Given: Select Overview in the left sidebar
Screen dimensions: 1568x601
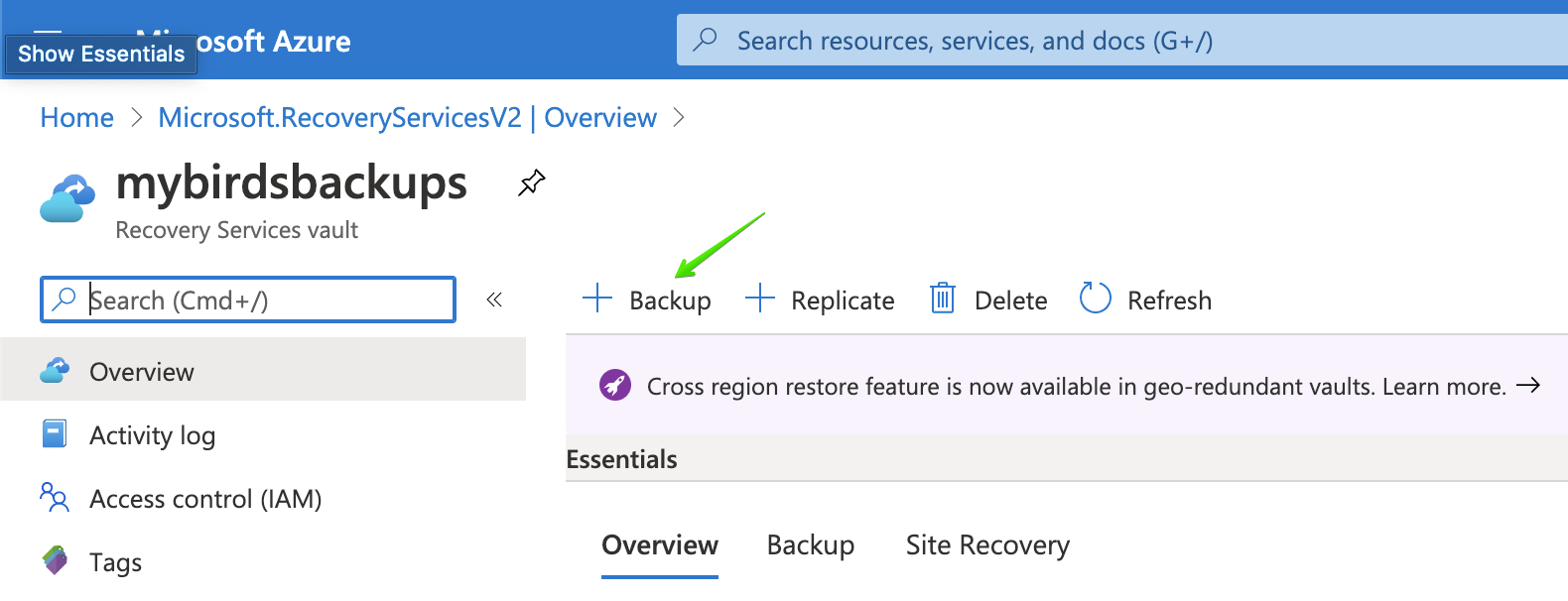Looking at the screenshot, I should tap(142, 372).
